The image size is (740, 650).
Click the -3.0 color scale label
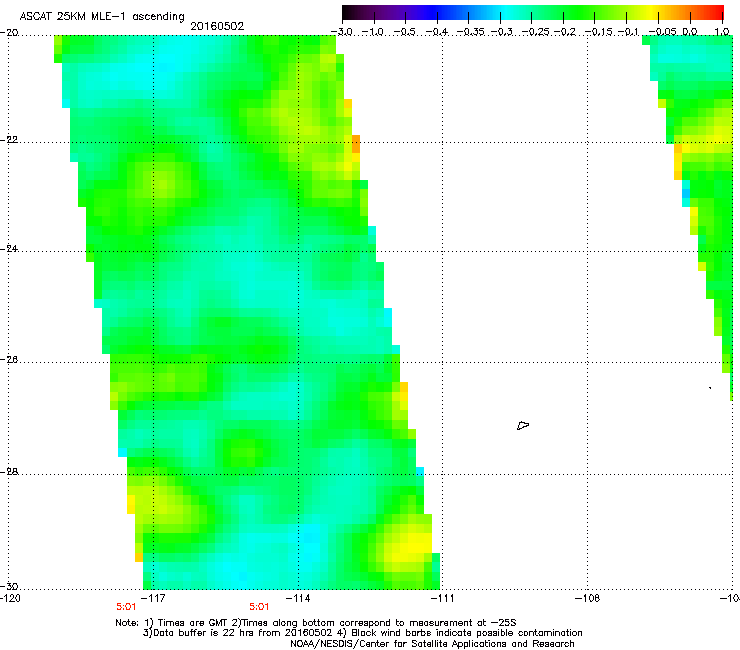pyautogui.click(x=342, y=32)
